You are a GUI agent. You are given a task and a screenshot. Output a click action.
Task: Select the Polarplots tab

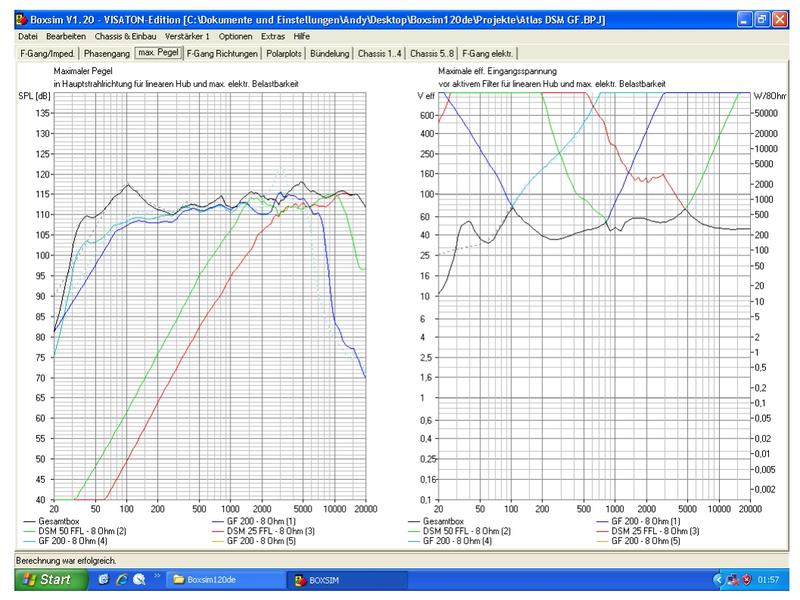pos(284,52)
